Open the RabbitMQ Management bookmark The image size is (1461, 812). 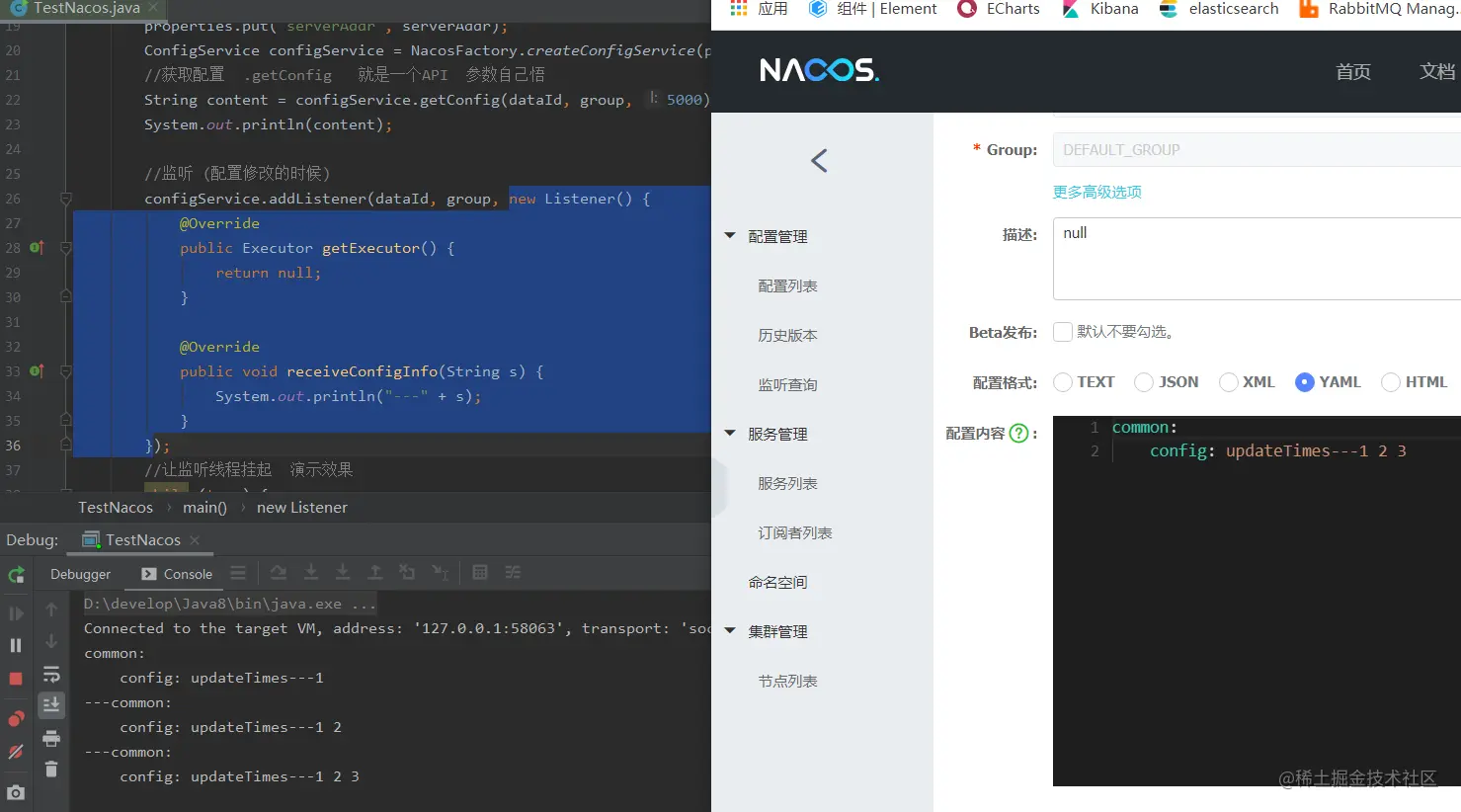click(x=1379, y=9)
